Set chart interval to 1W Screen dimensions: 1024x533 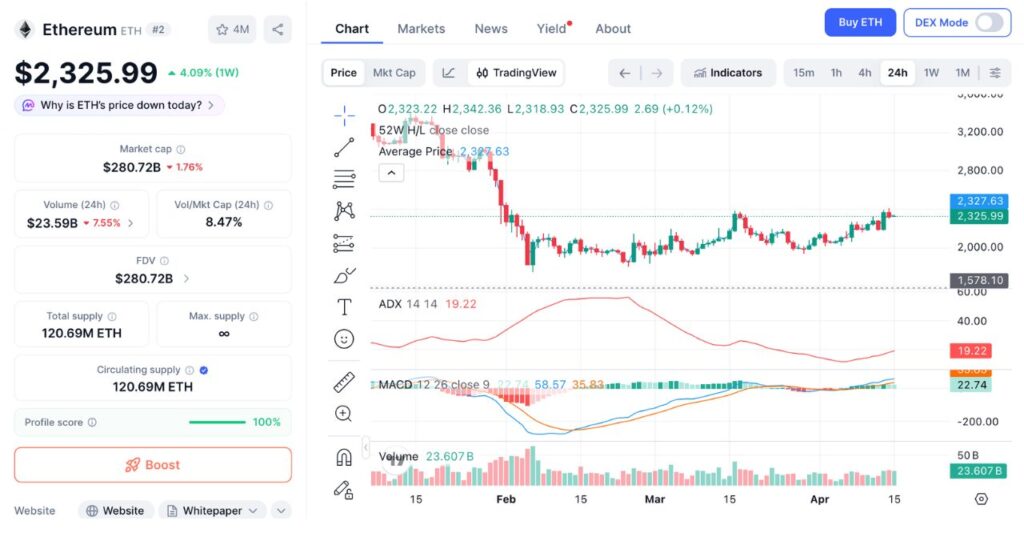[x=931, y=72]
